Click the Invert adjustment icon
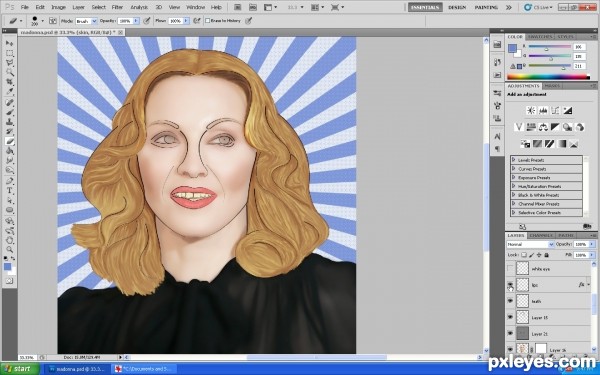 [x=525, y=144]
